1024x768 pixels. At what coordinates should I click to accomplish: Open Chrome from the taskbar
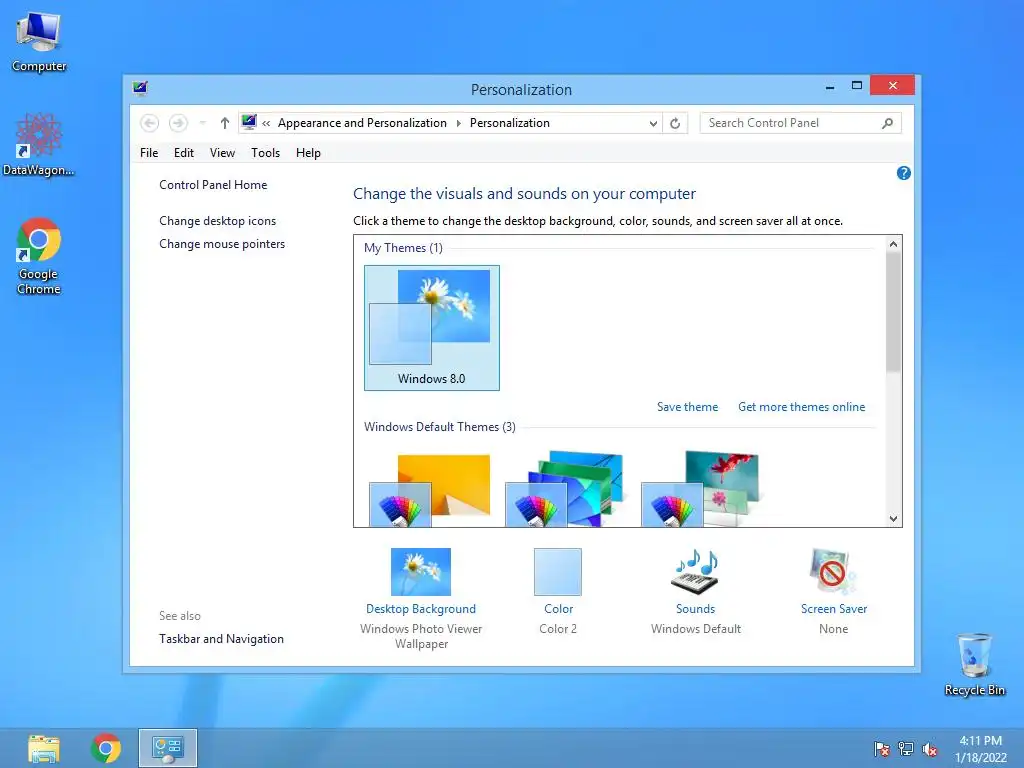106,748
